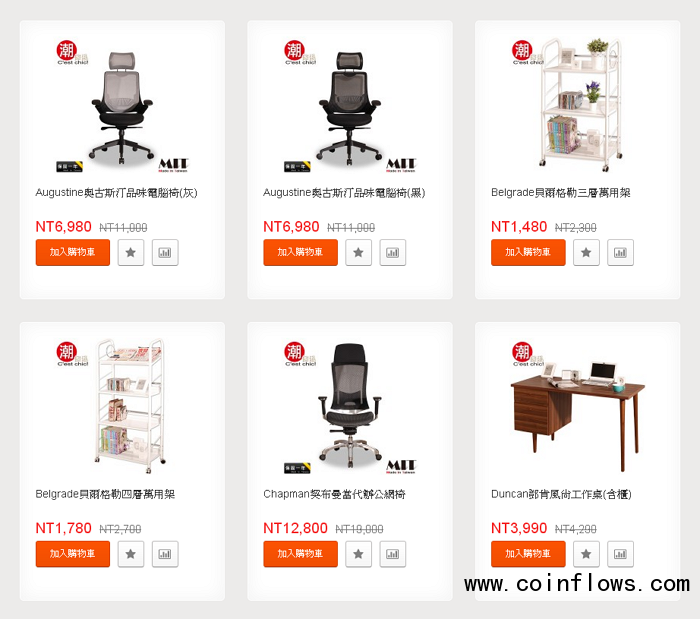Add grey Augustine chair to shopping cart

tap(73, 253)
